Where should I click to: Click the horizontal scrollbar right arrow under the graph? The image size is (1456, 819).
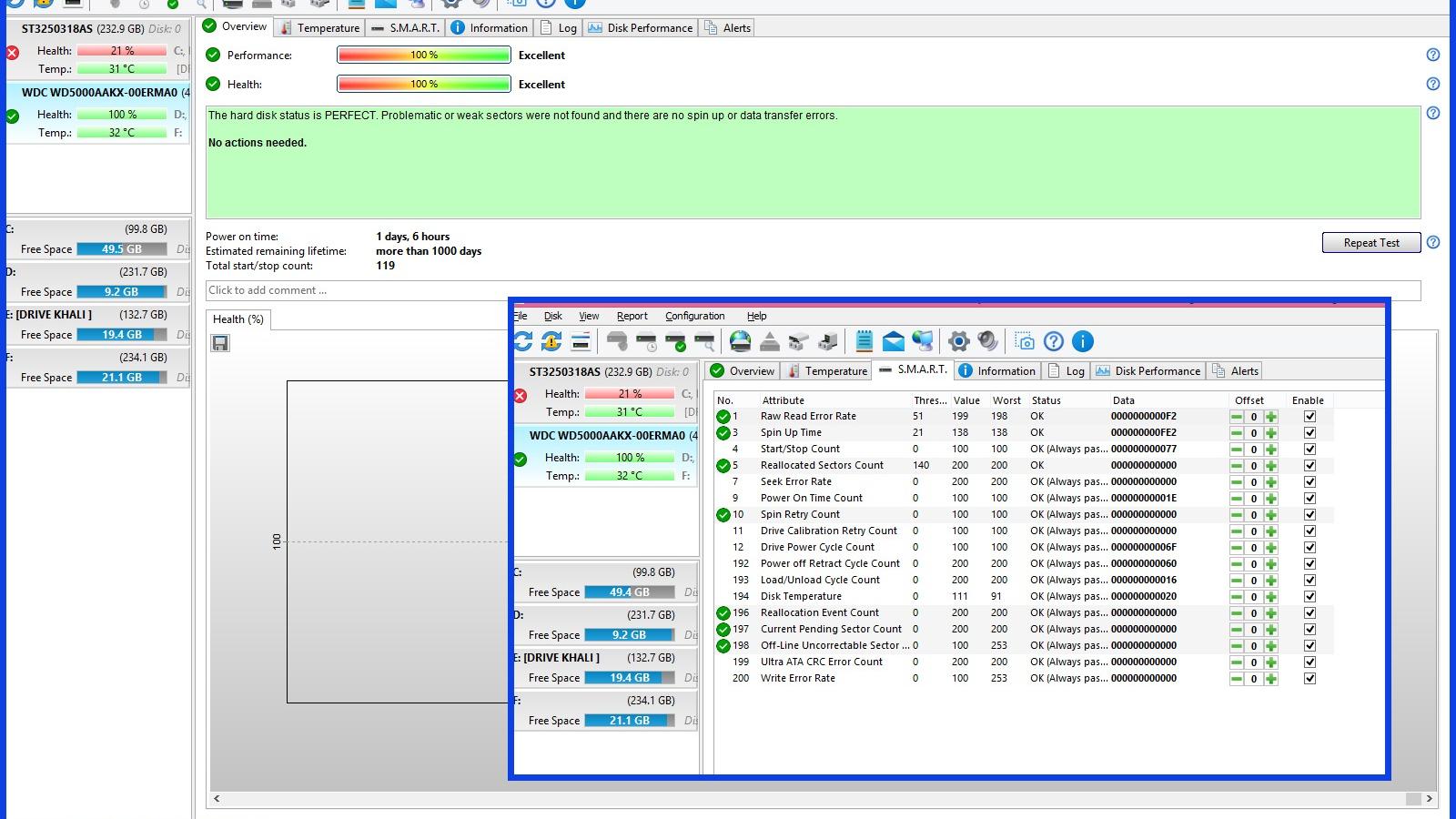tap(1430, 798)
